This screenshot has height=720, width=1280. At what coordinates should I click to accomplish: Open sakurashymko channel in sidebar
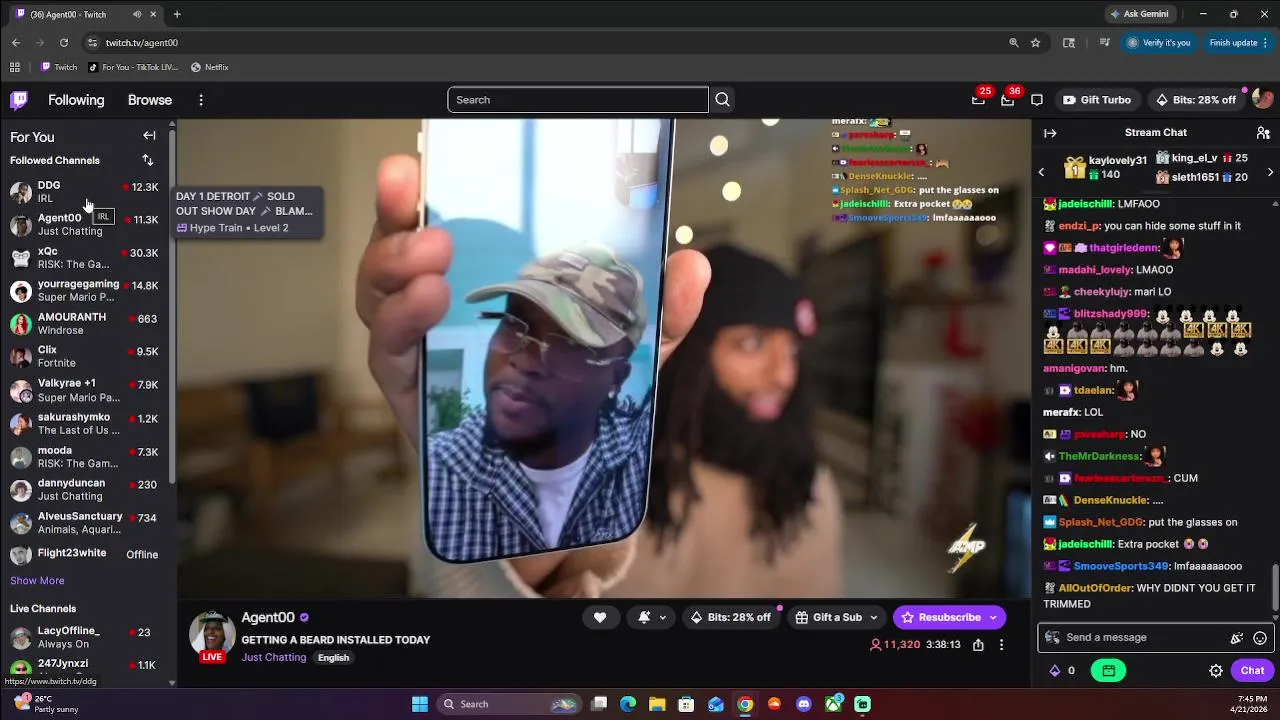click(85, 423)
